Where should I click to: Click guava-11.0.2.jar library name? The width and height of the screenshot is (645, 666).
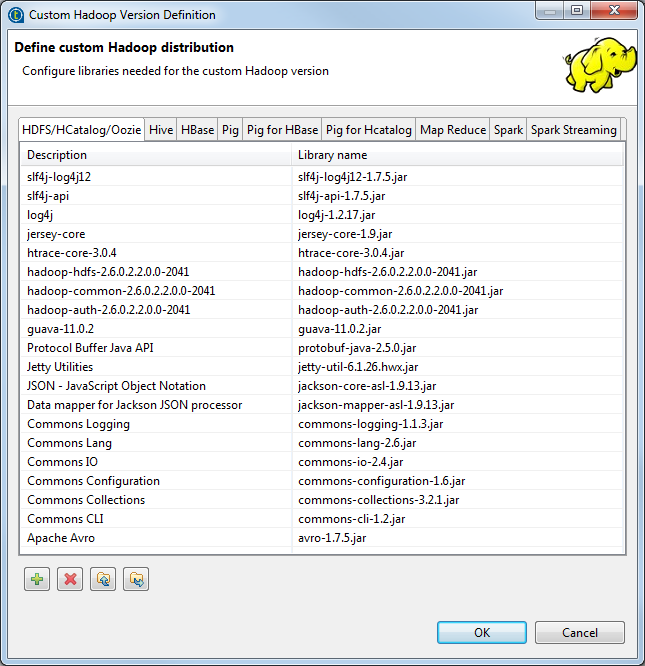click(x=340, y=329)
